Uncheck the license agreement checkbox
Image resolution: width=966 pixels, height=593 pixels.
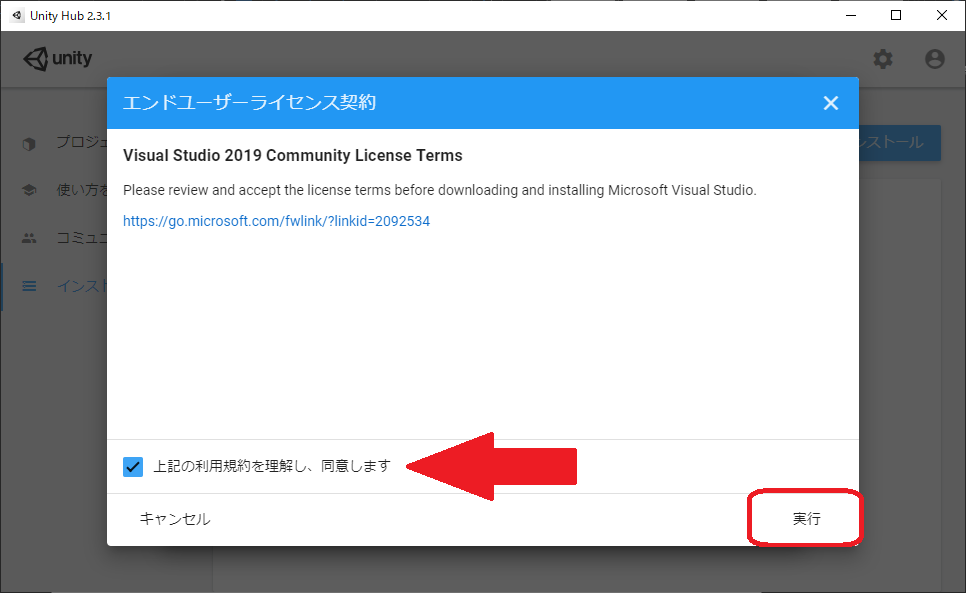click(x=133, y=467)
